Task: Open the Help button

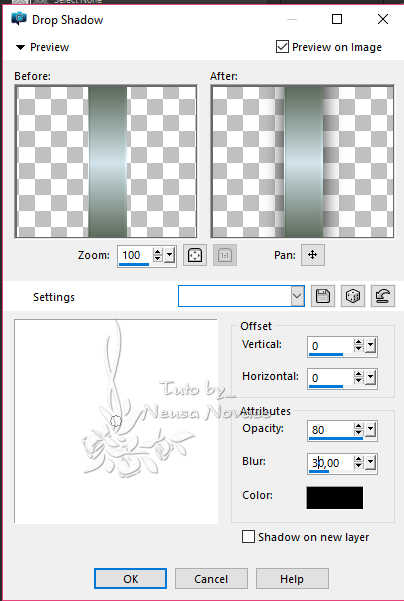Action: click(x=292, y=579)
